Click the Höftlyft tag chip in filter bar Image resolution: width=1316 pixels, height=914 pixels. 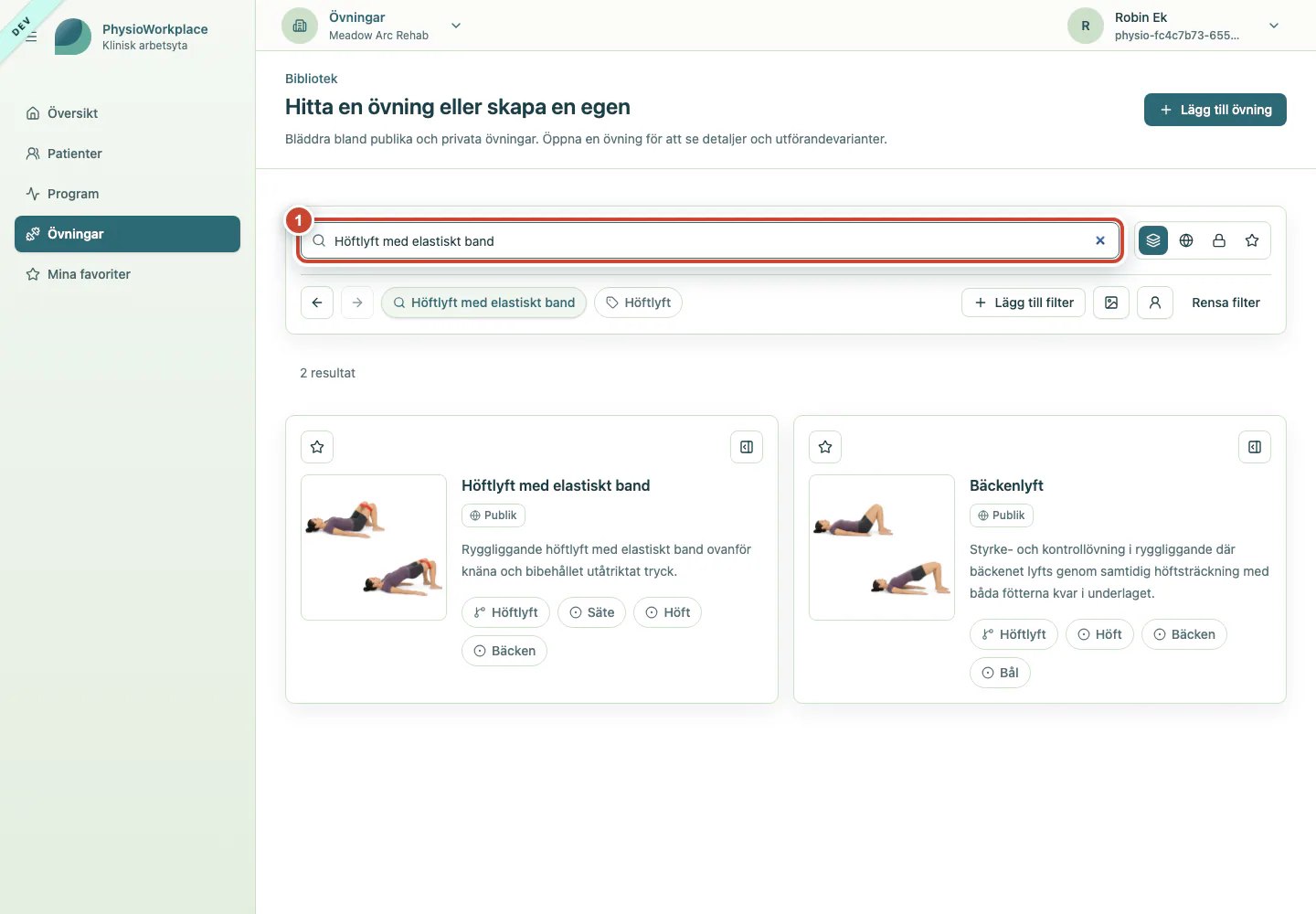[638, 303]
